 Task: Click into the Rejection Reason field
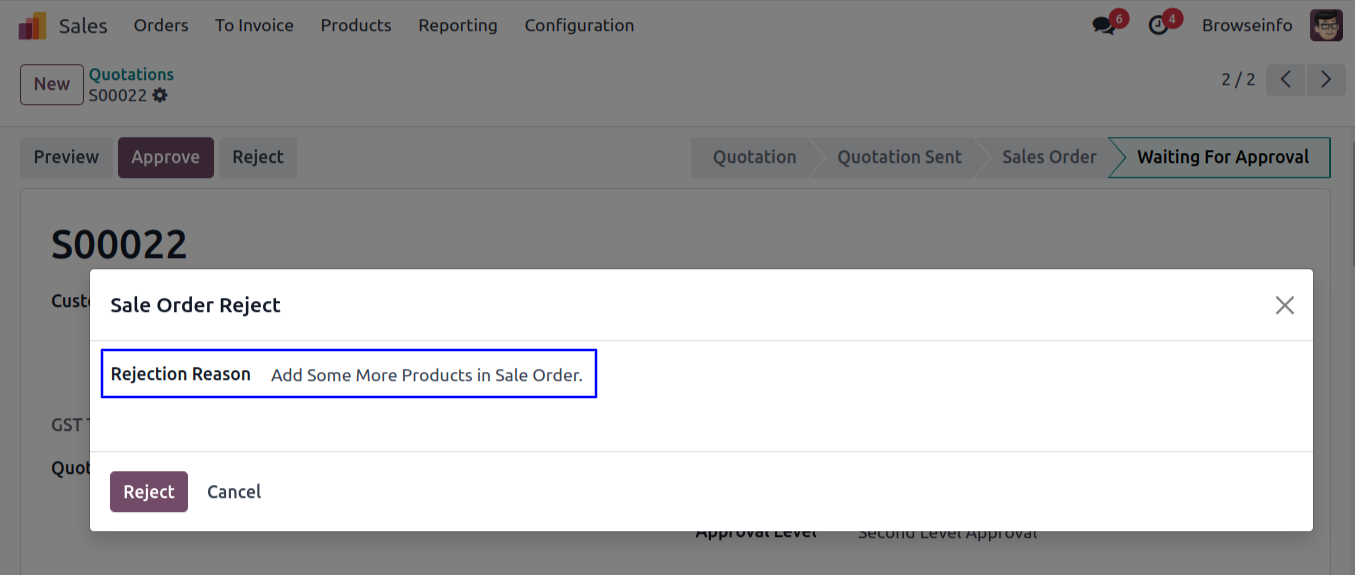coord(427,376)
